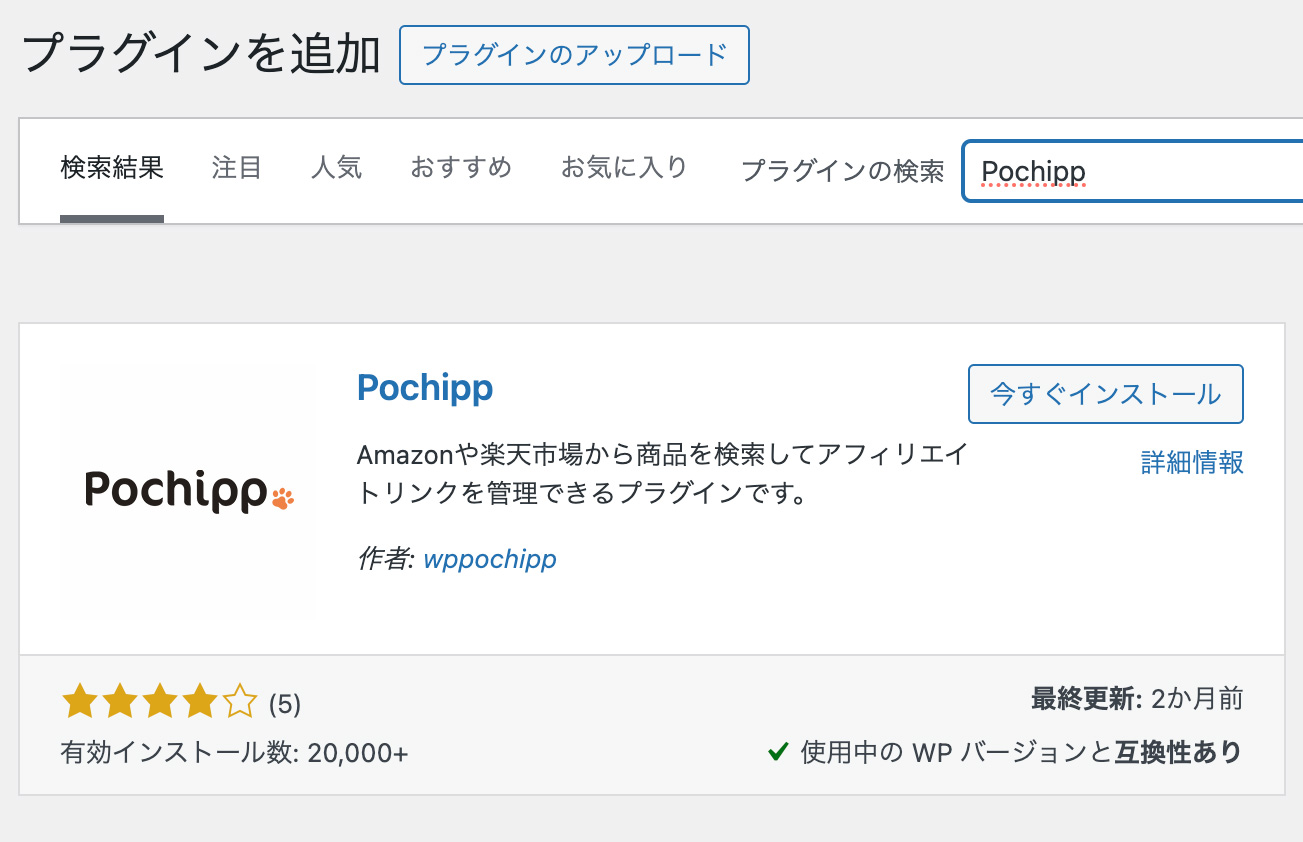Click the (5) review count

point(285,704)
